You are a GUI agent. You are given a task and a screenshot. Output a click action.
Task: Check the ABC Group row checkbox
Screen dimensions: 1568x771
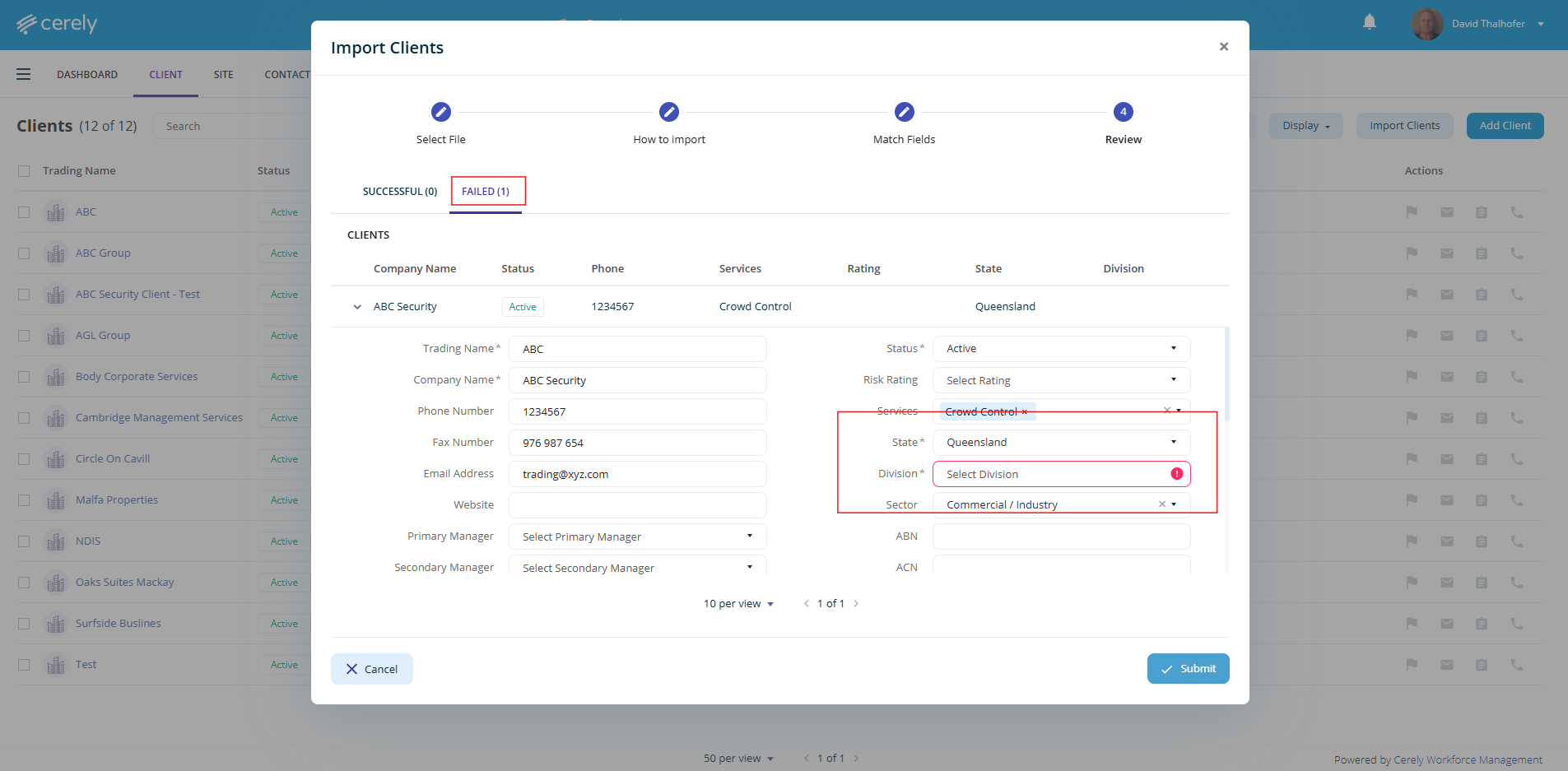[x=24, y=253]
